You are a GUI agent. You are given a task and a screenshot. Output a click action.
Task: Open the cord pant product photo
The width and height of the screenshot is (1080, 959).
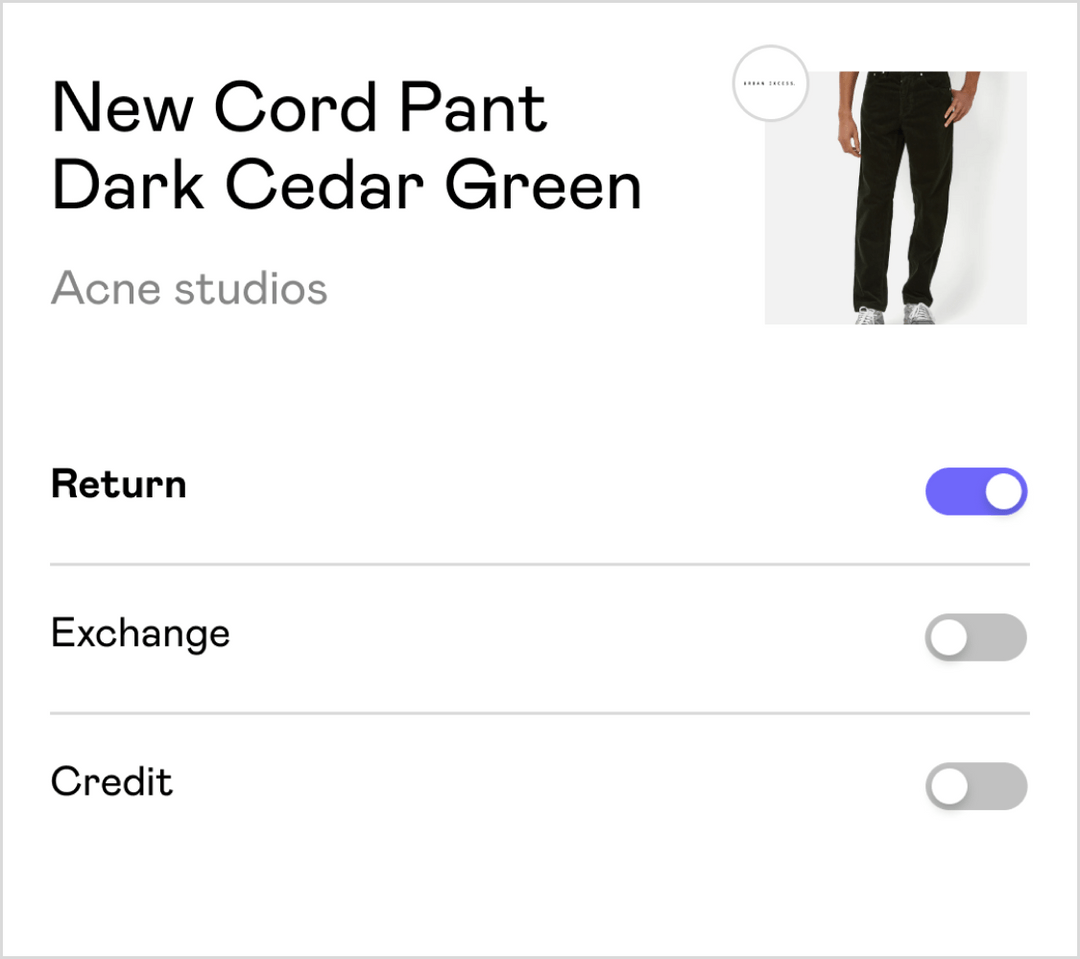click(x=896, y=198)
